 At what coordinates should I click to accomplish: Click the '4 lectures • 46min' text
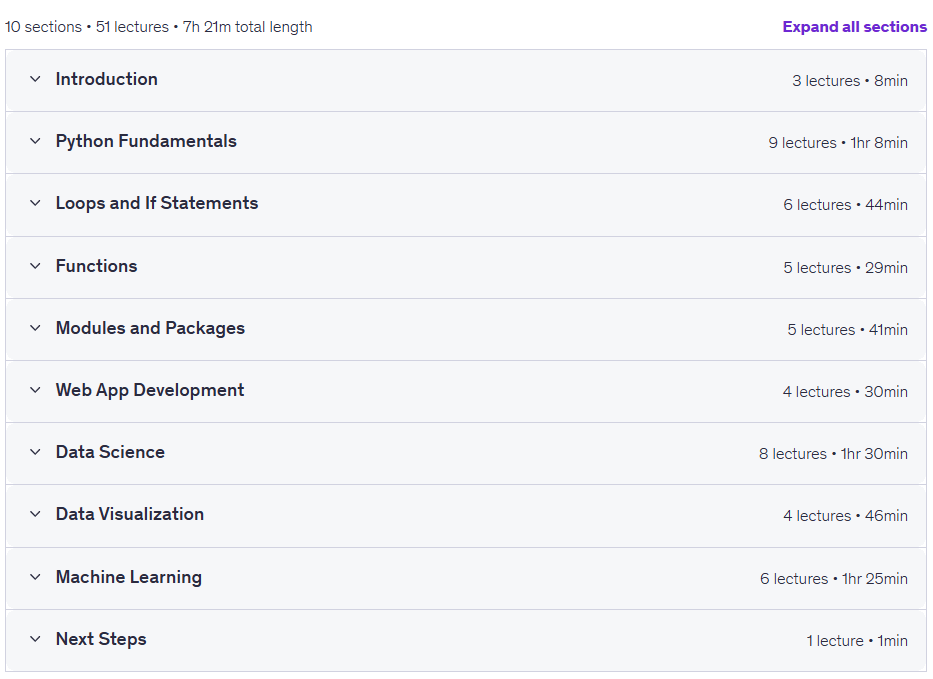pos(846,515)
